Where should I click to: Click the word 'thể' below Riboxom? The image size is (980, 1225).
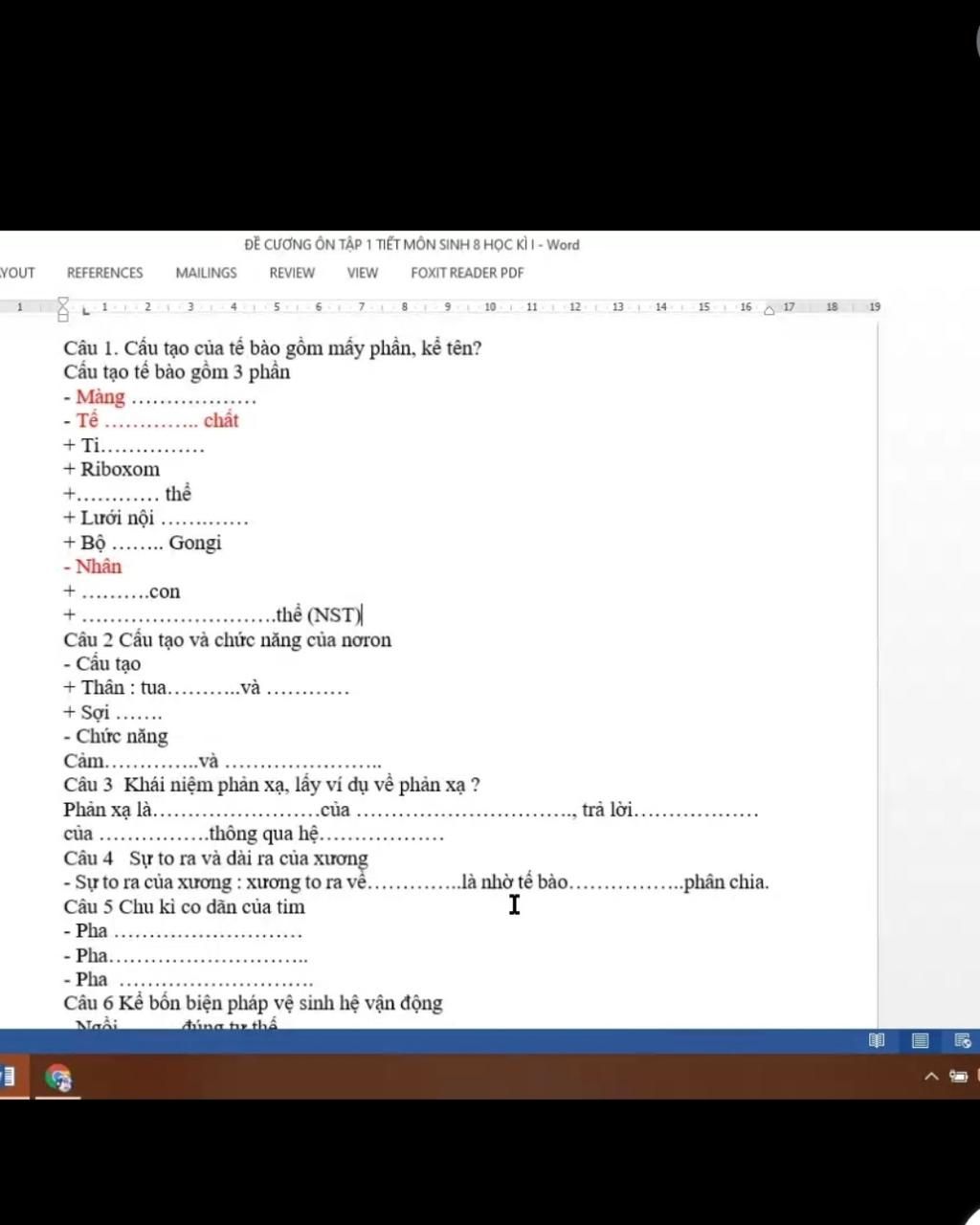pyautogui.click(x=178, y=494)
